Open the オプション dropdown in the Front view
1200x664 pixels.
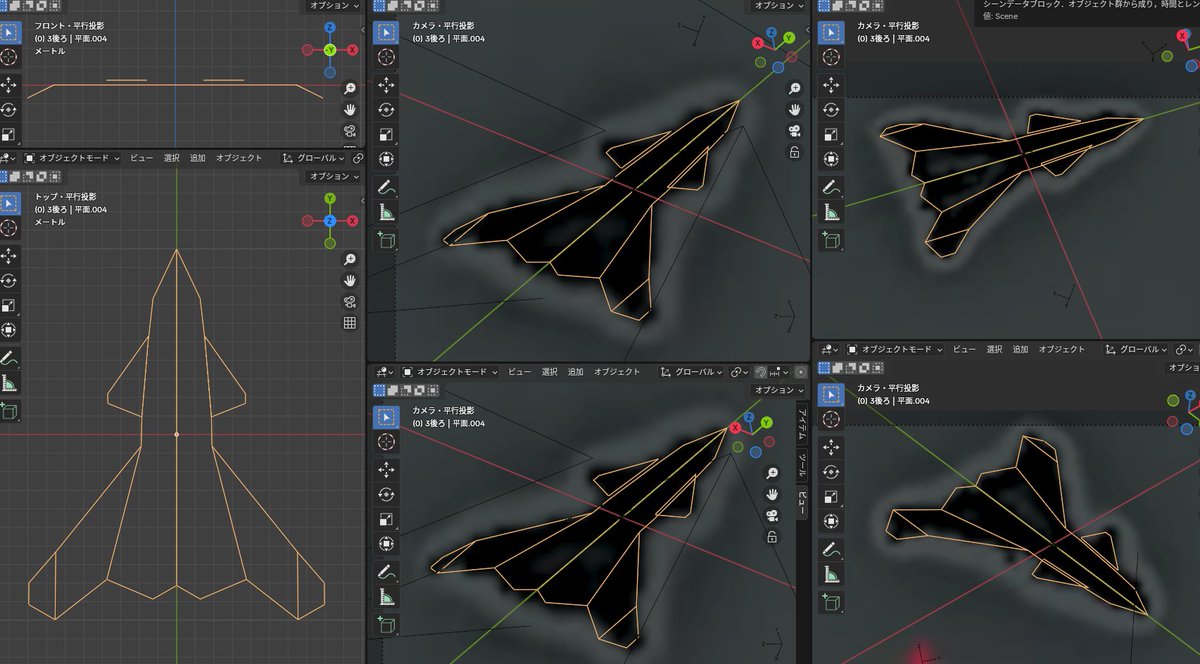pyautogui.click(x=334, y=5)
